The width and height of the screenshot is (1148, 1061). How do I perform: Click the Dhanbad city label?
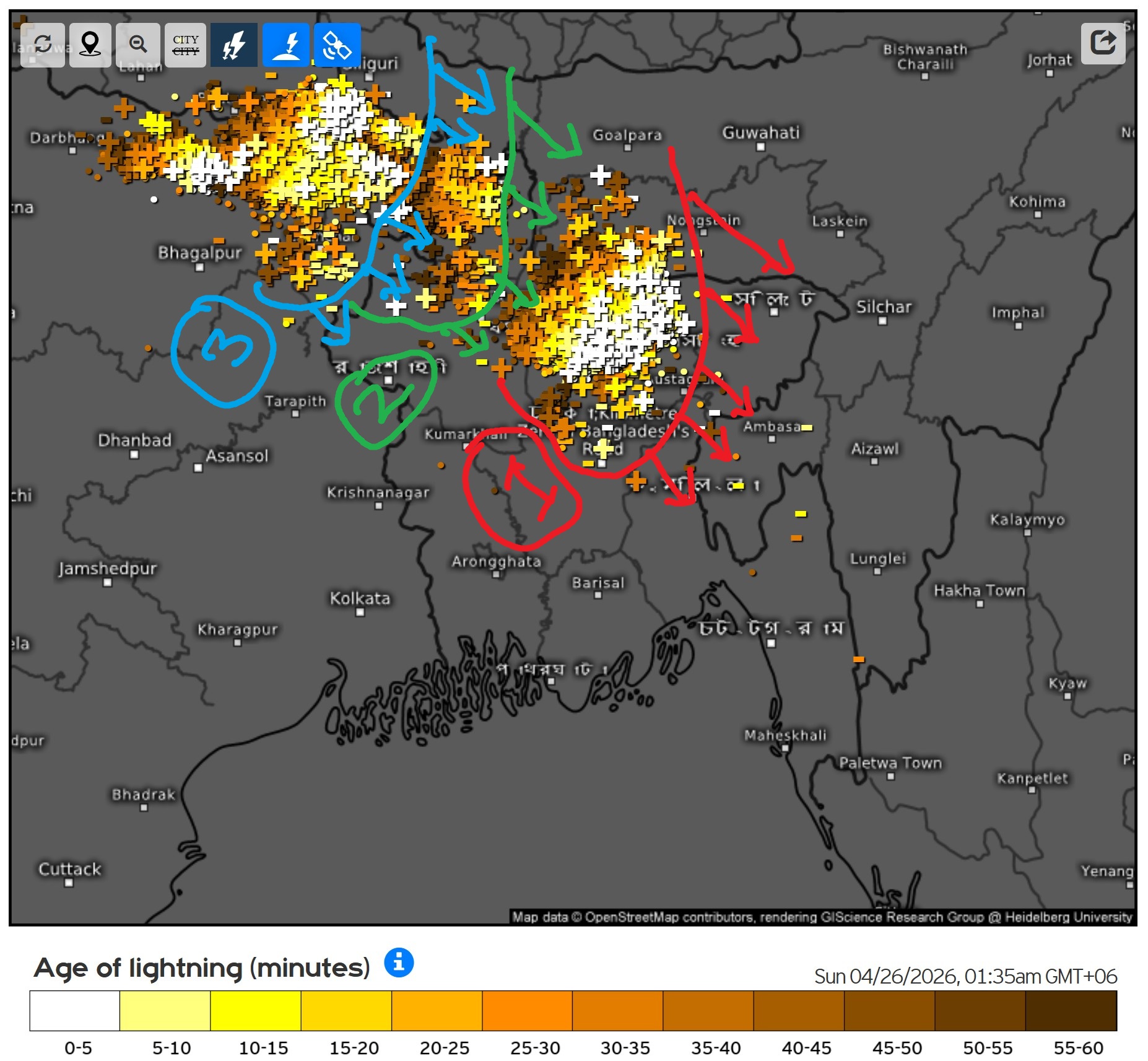(134, 440)
